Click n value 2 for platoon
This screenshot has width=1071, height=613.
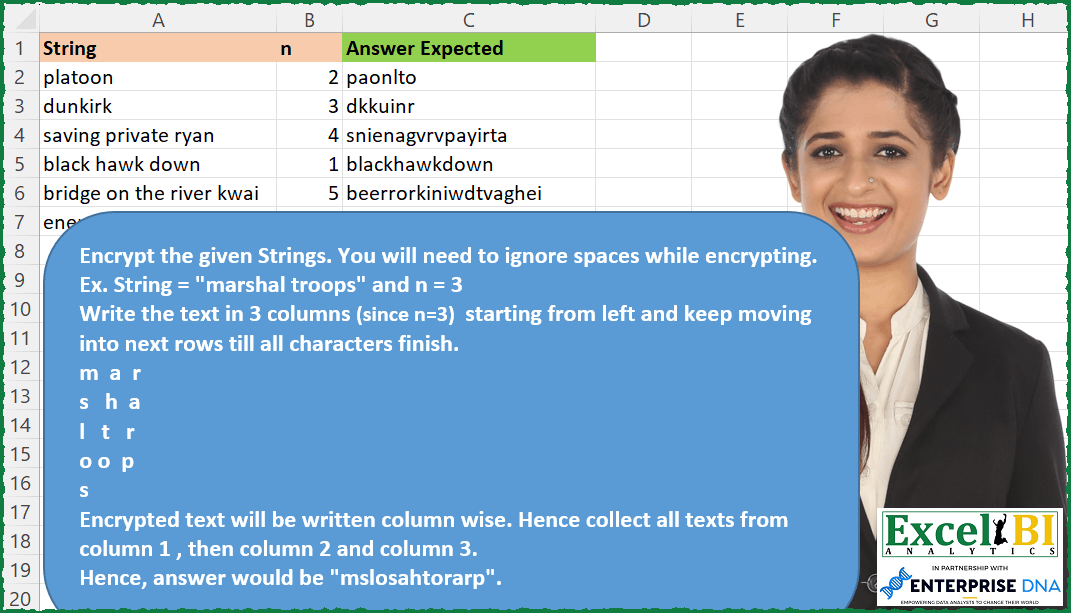pos(309,77)
